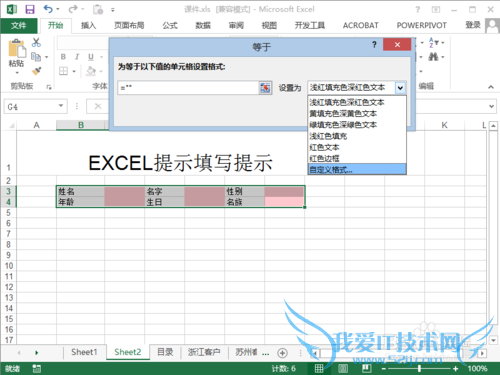Switch to the 开发工具 ribbon tab

[310, 26]
